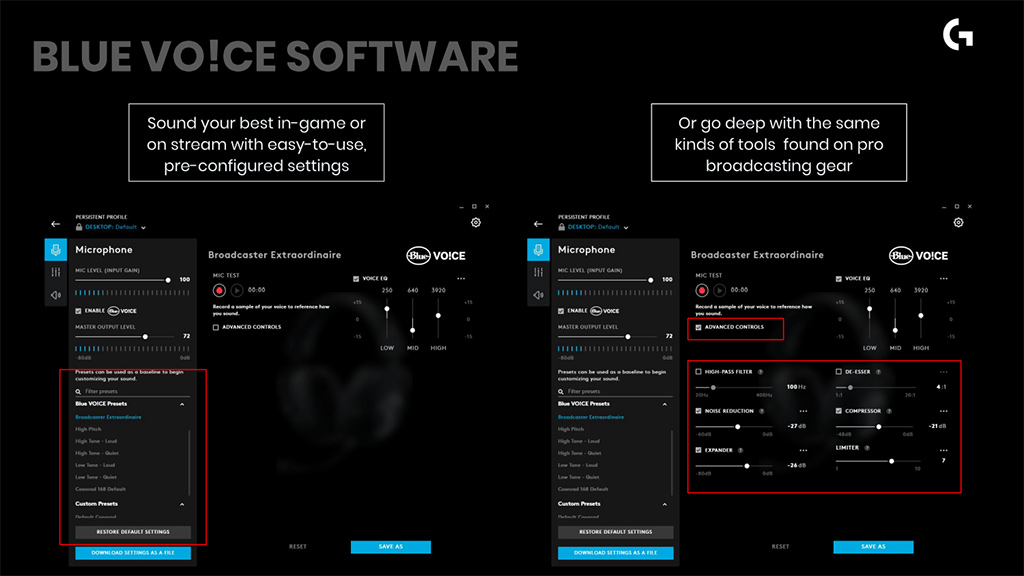Click the mic test play button in left window
This screenshot has width=1024, height=576.
pos(237,290)
